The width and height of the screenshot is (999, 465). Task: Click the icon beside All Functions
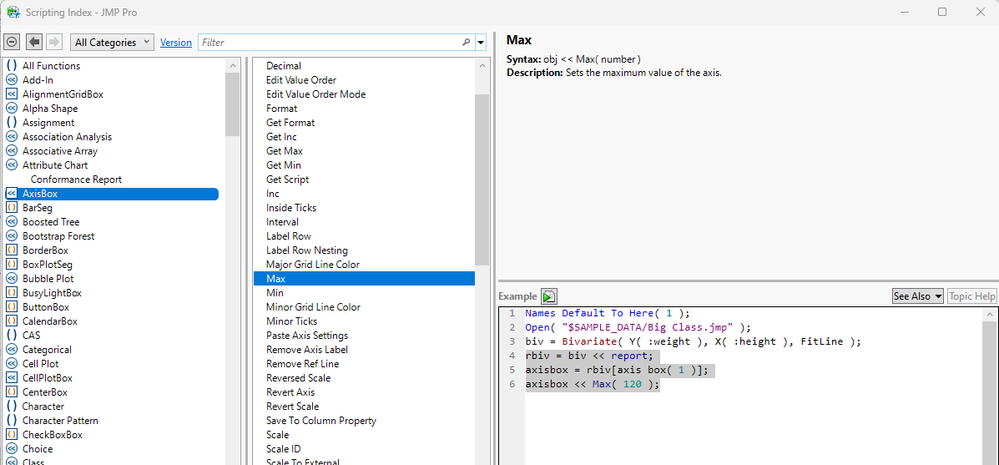[11, 66]
